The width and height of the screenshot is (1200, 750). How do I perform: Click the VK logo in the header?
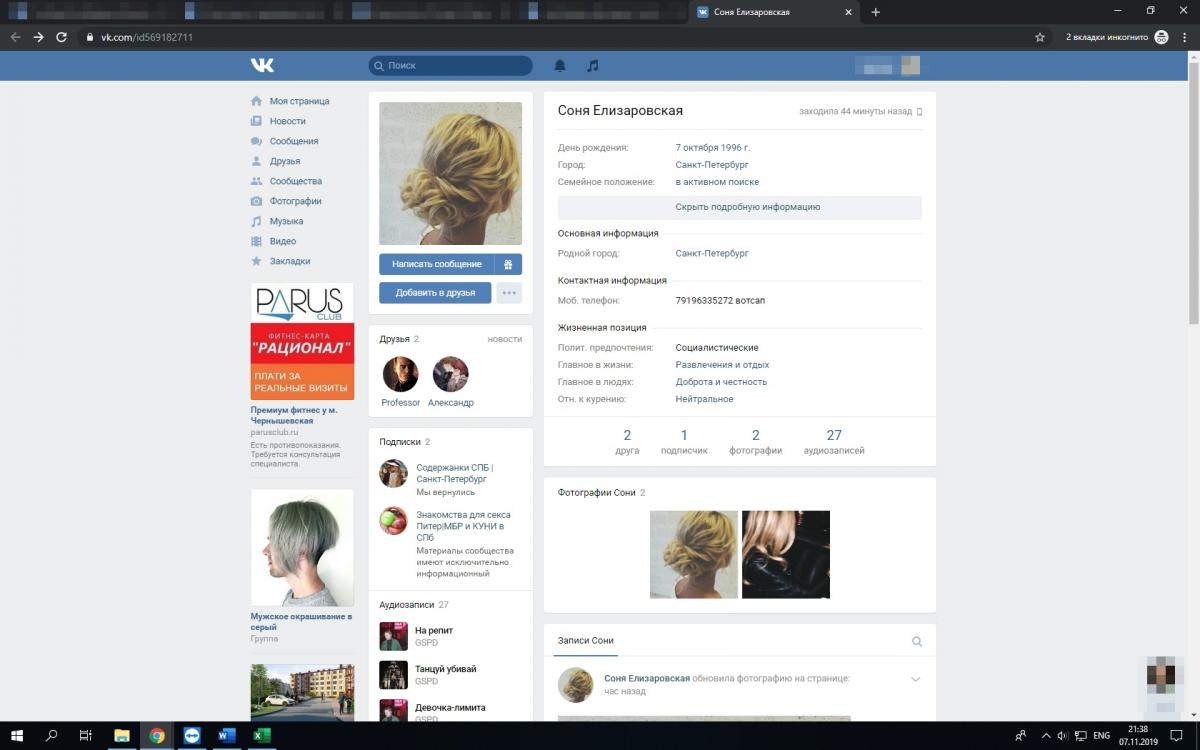(262, 65)
